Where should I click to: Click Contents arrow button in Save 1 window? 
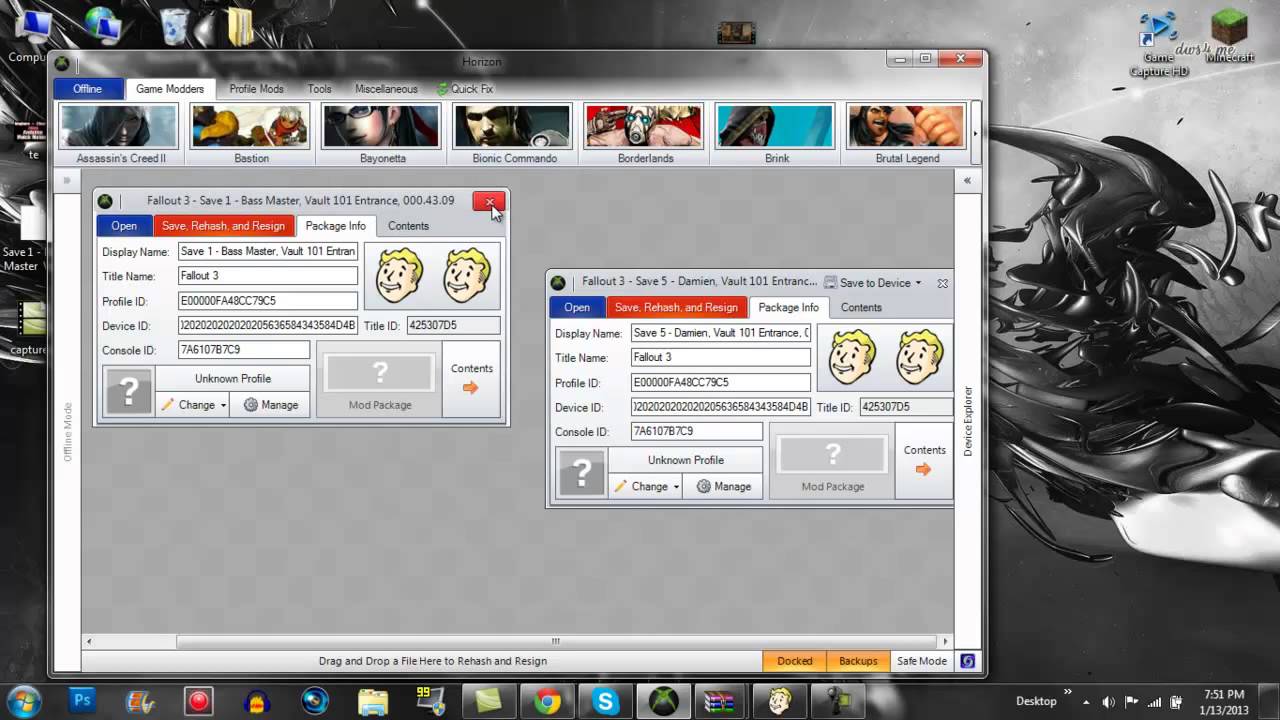coord(472,380)
